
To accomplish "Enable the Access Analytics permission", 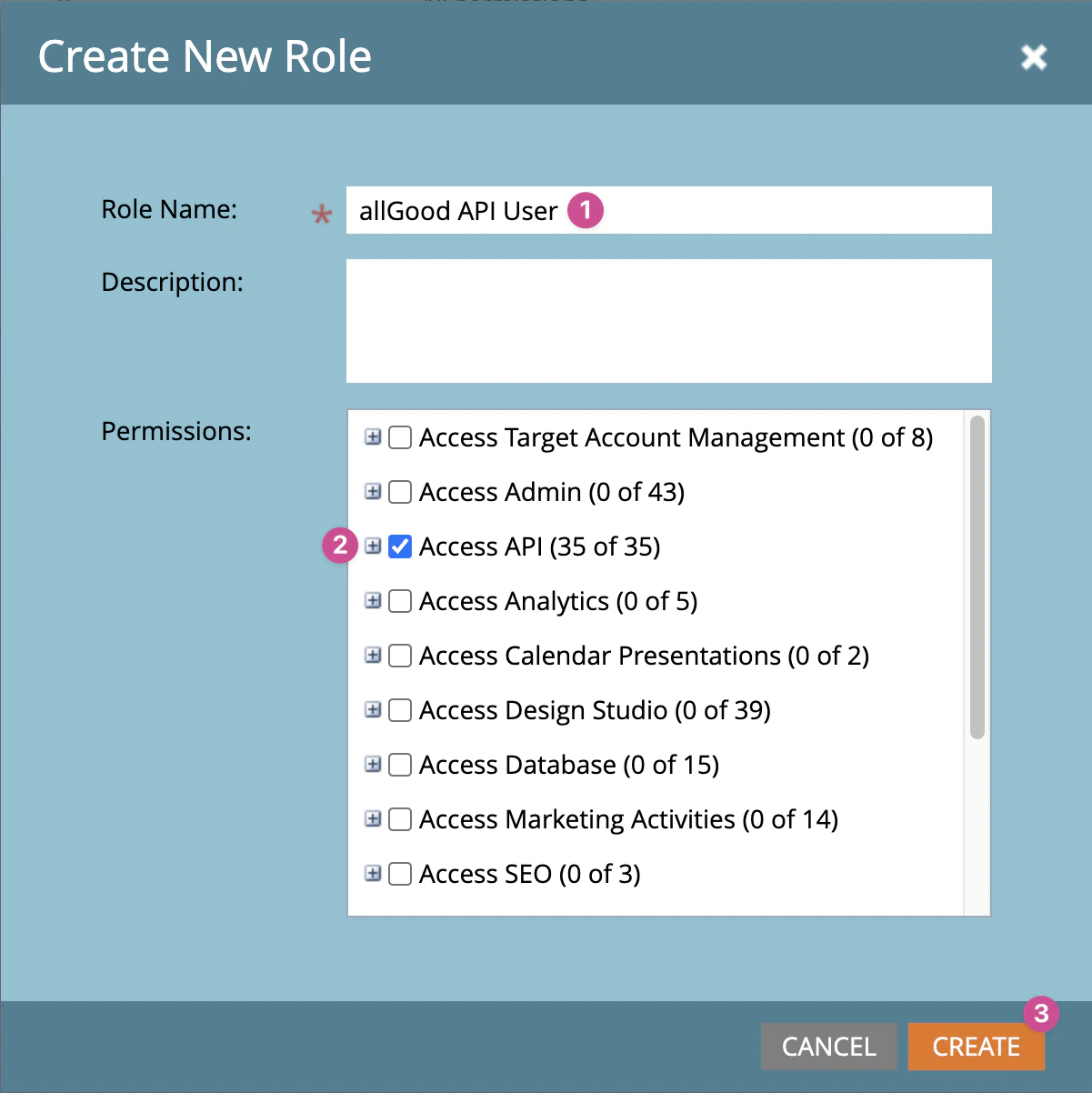I will click(400, 601).
